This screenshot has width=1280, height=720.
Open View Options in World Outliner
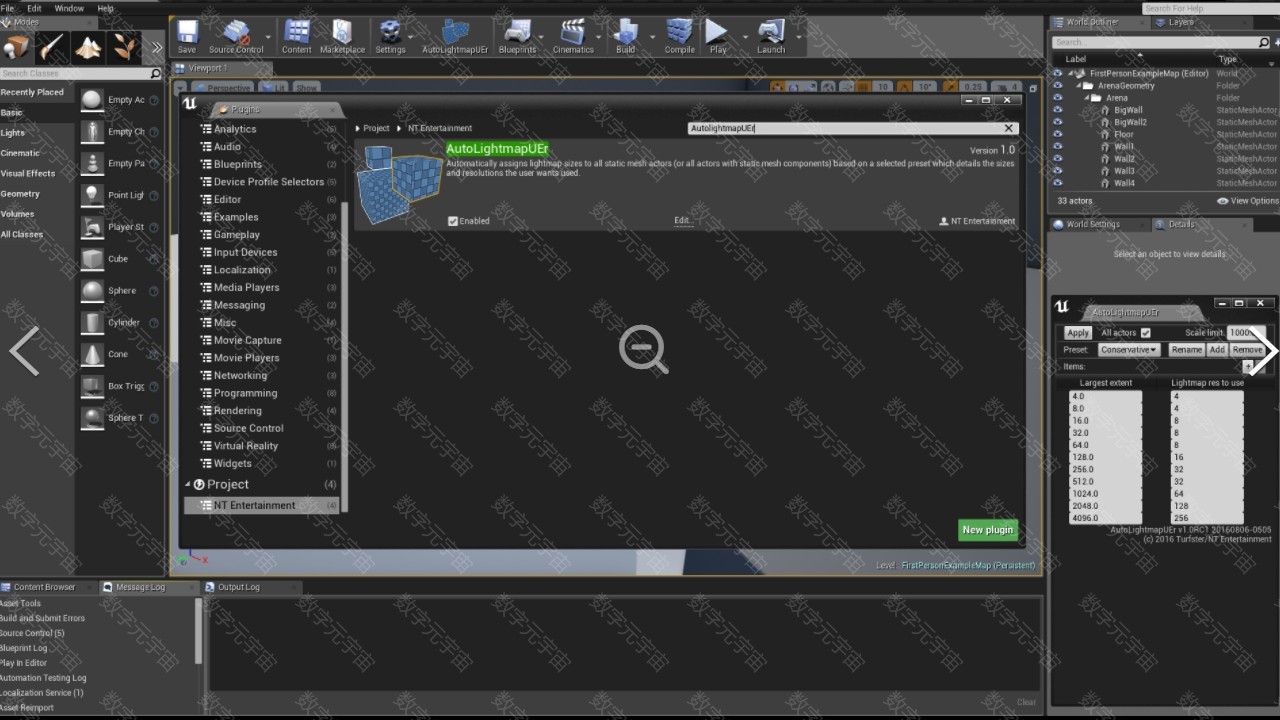coord(1248,201)
